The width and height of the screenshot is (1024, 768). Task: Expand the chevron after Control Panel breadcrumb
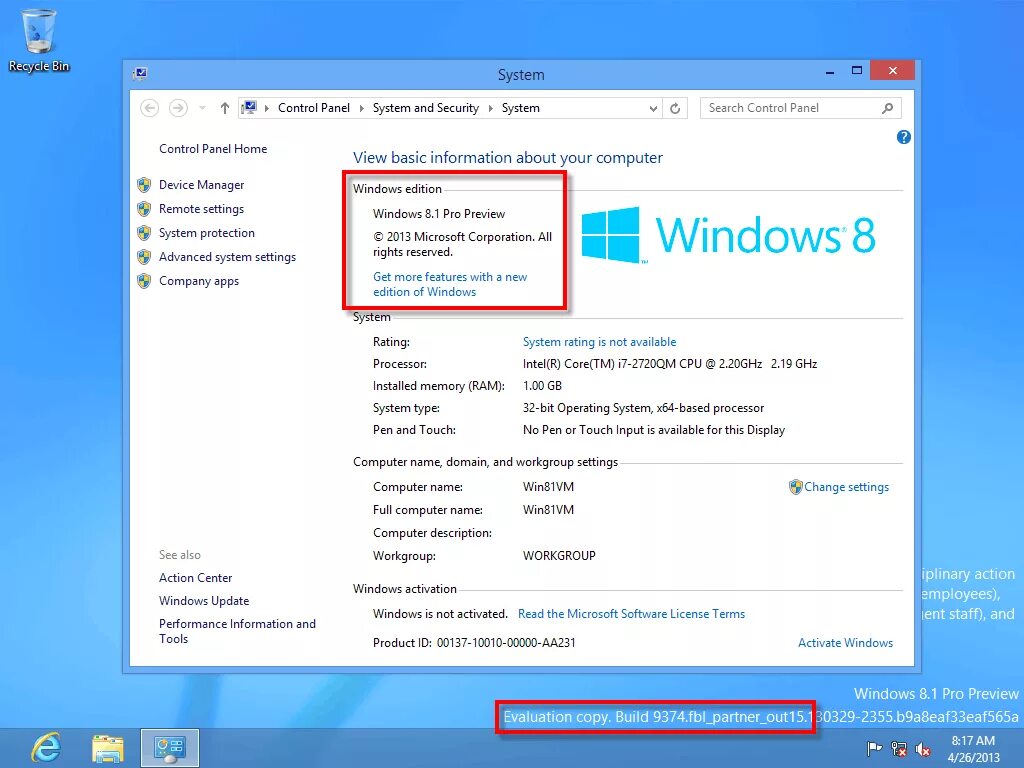[361, 108]
